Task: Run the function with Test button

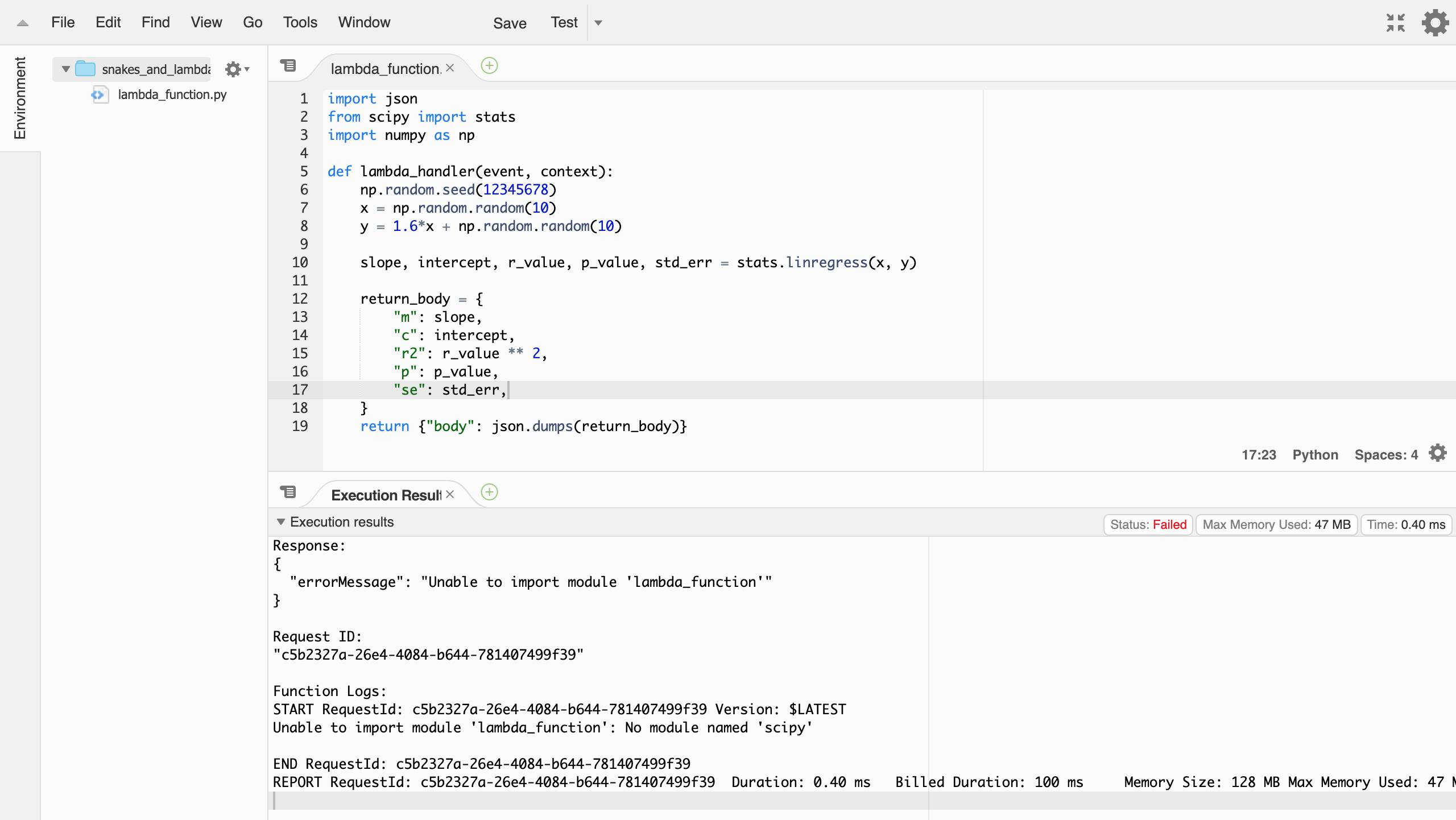Action: click(x=564, y=23)
